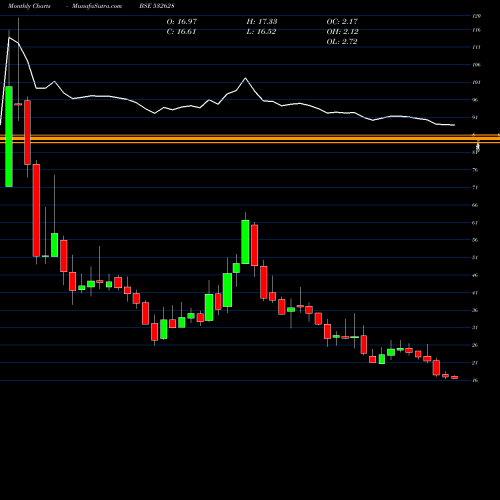The width and height of the screenshot is (500, 500).
Task: Click the price axis label 71
Action: tap(476, 188)
